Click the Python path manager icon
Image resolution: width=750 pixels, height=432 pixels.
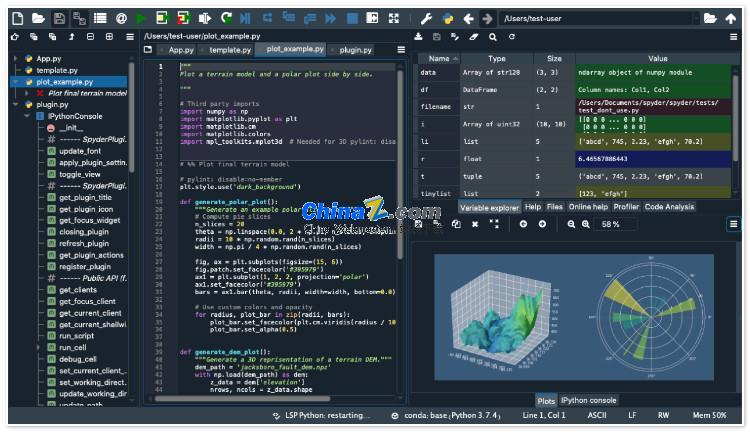(x=448, y=18)
